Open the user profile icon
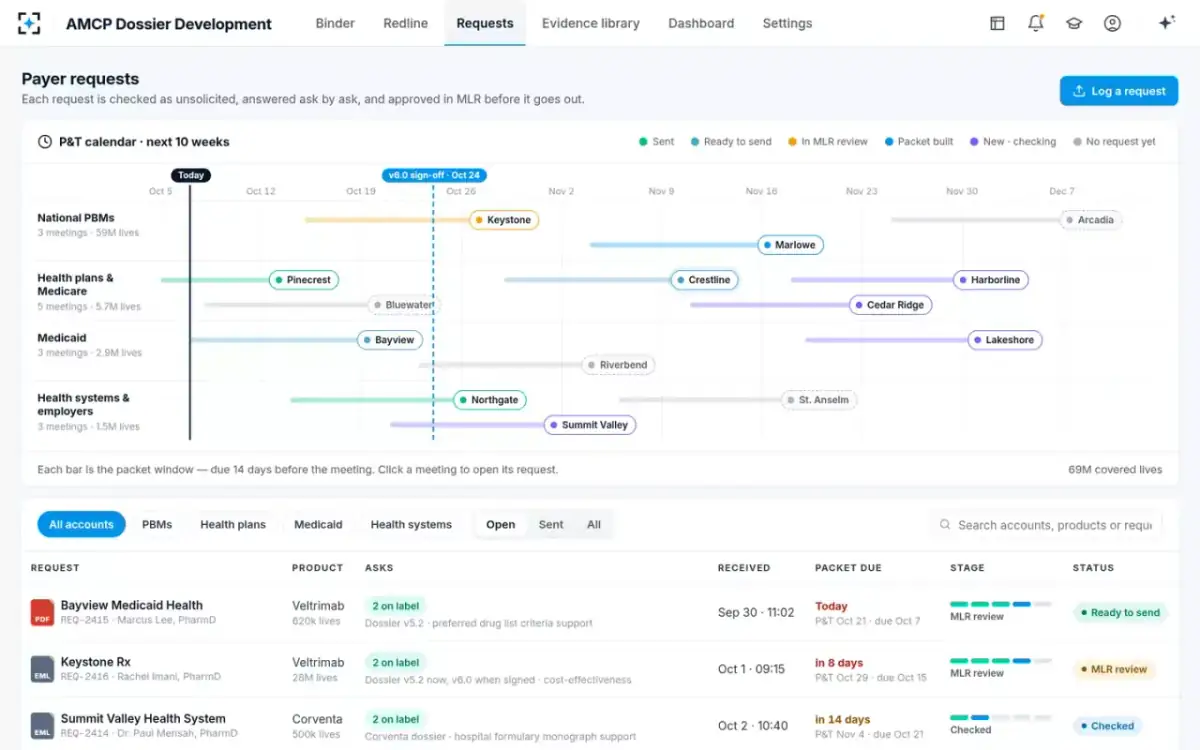The image size is (1200, 750). tap(1112, 23)
